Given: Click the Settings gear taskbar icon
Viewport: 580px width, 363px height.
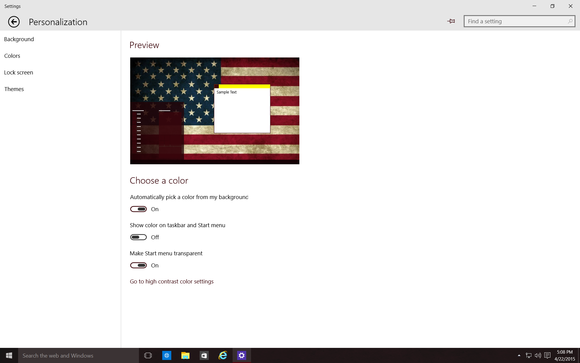Looking at the screenshot, I should [242, 356].
